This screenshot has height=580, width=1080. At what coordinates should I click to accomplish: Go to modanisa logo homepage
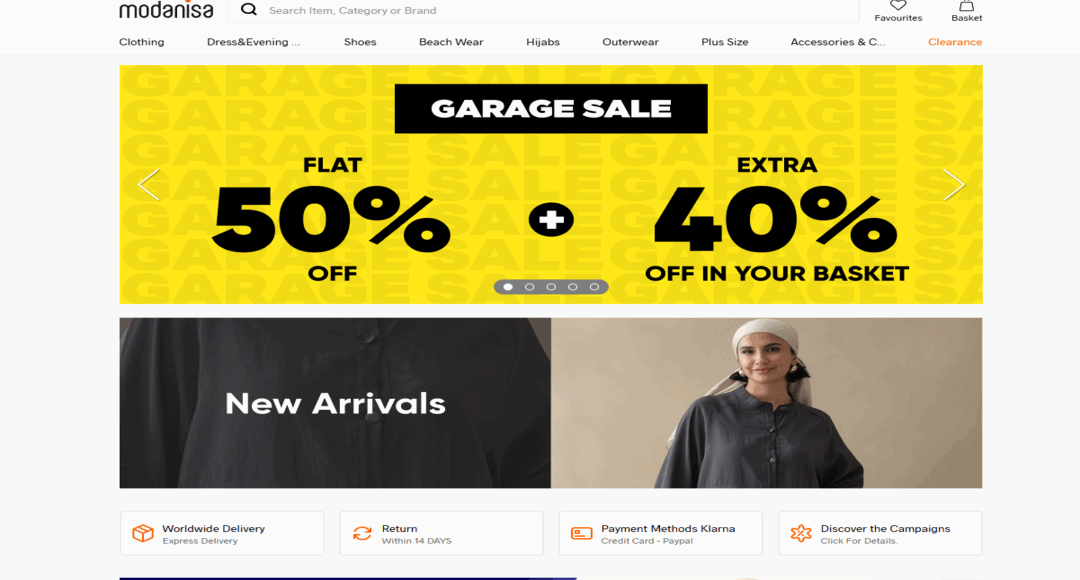pyautogui.click(x=166, y=10)
